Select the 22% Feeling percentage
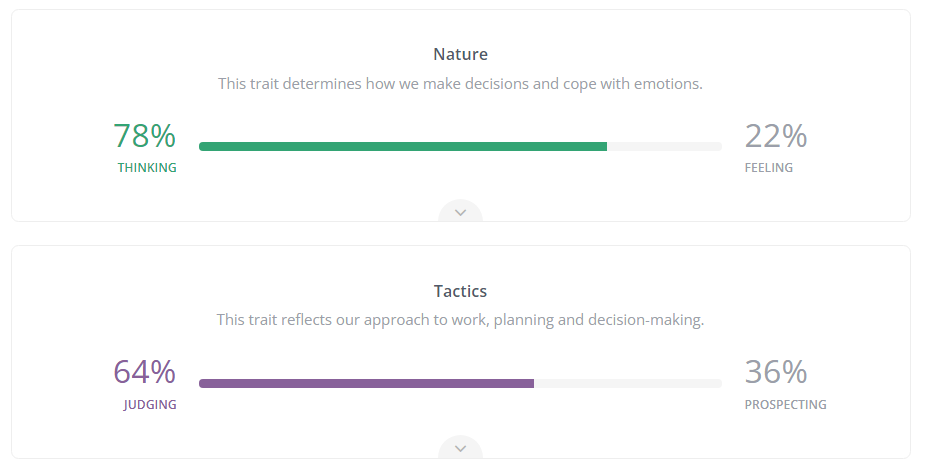 (x=775, y=135)
